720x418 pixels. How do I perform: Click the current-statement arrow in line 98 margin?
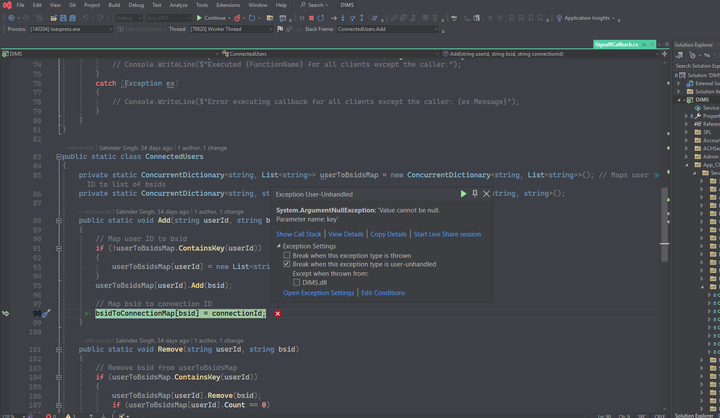[6, 313]
